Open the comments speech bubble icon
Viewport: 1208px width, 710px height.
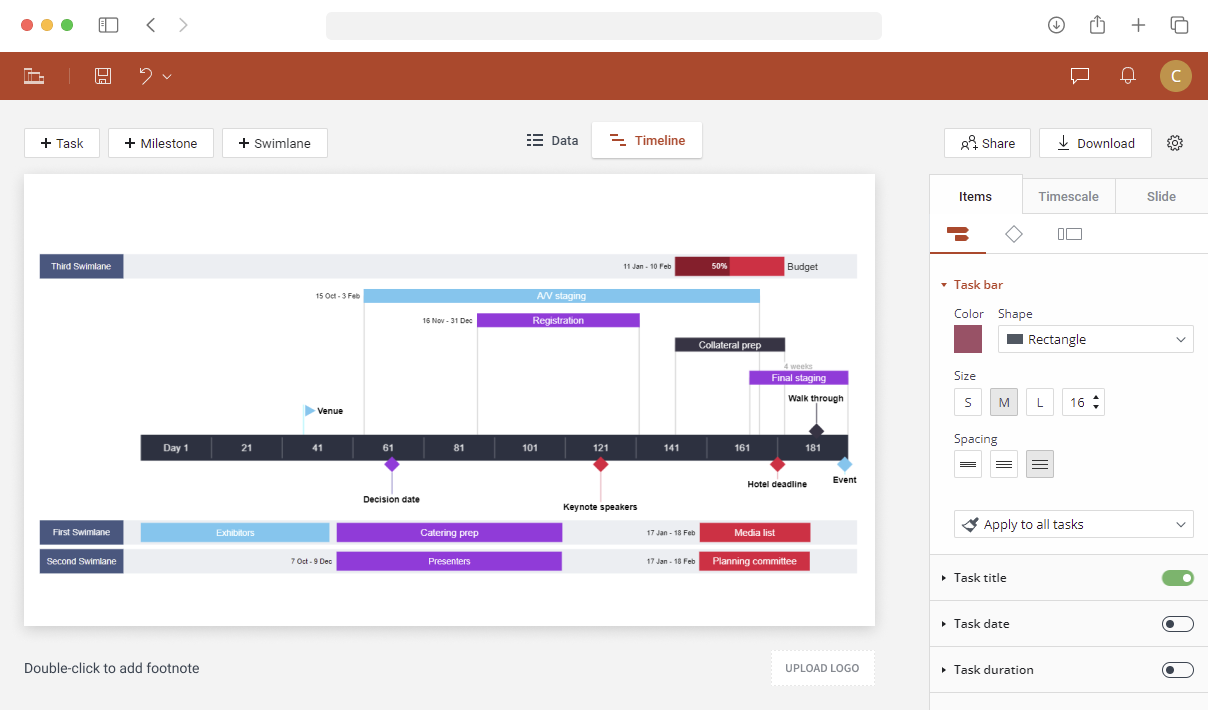point(1080,76)
